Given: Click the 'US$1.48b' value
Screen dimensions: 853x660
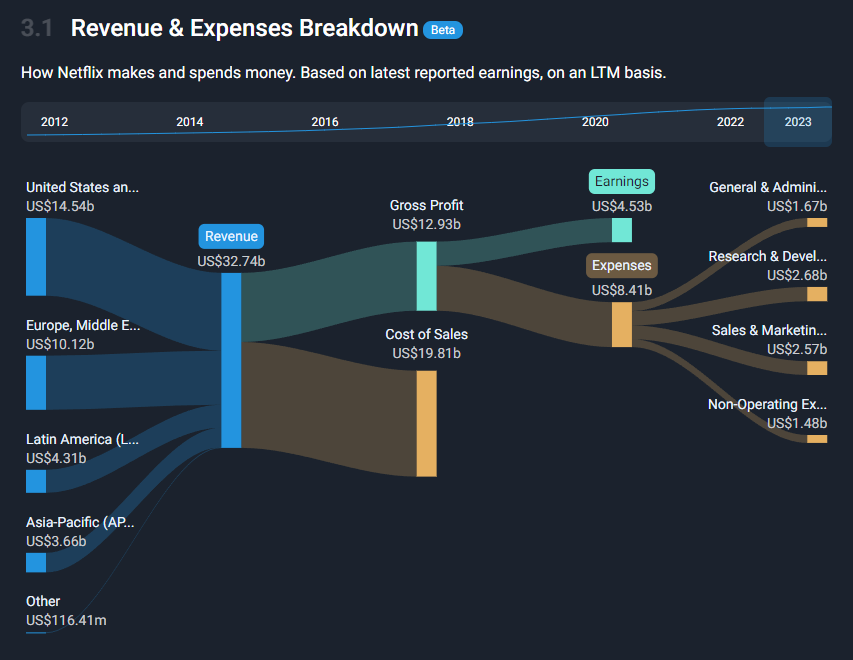Looking at the screenshot, I should [x=797, y=423].
